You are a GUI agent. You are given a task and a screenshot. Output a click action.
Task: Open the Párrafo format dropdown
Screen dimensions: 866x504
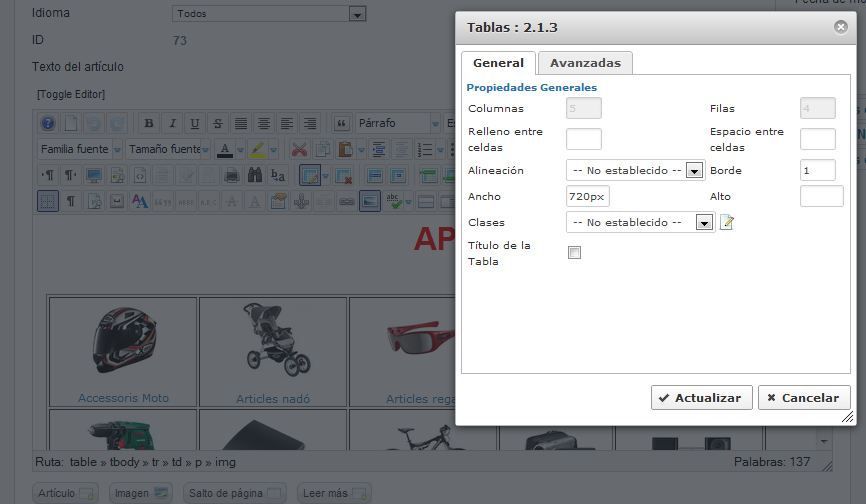[x=398, y=123]
